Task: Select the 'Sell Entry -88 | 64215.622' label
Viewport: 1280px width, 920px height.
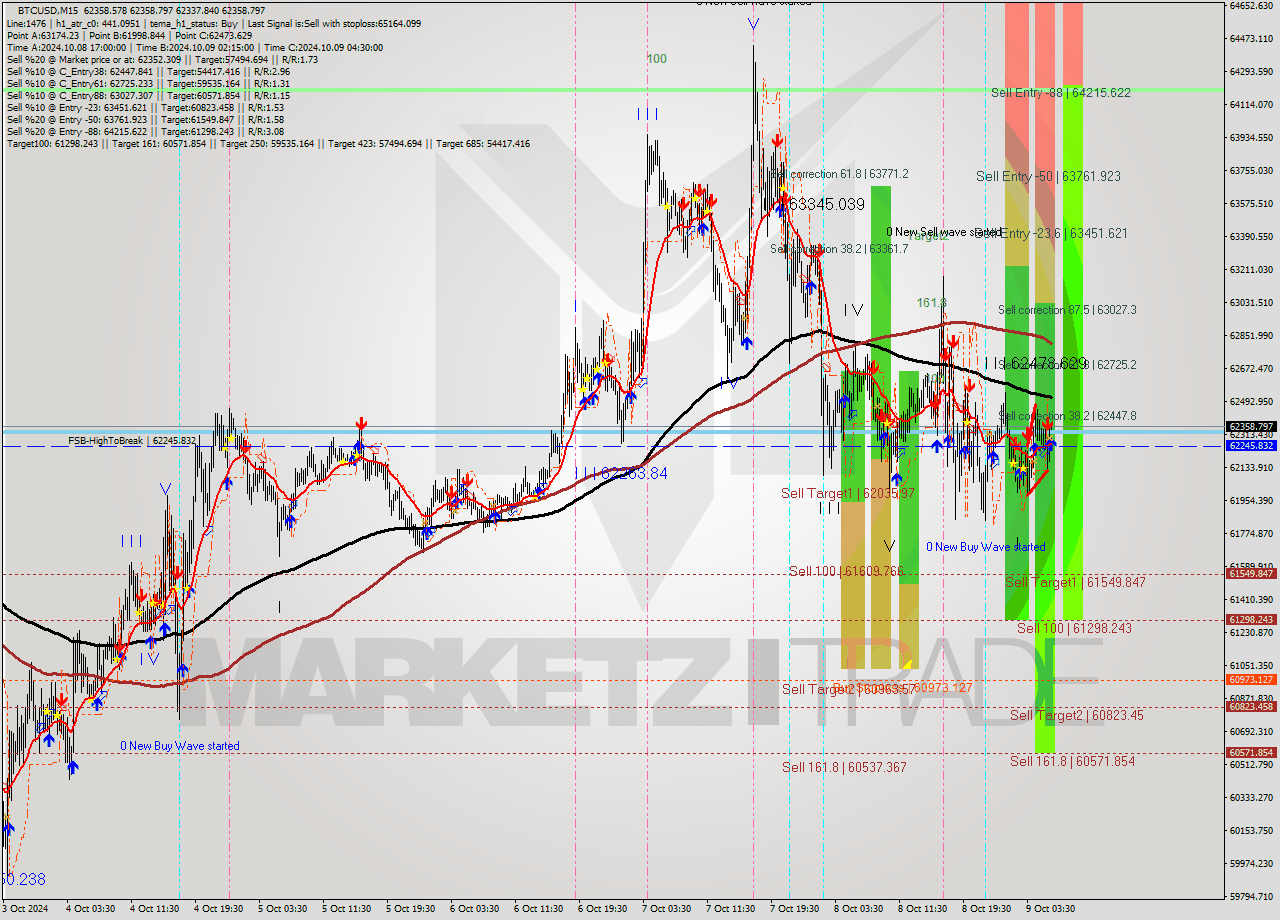Action: [x=1061, y=92]
